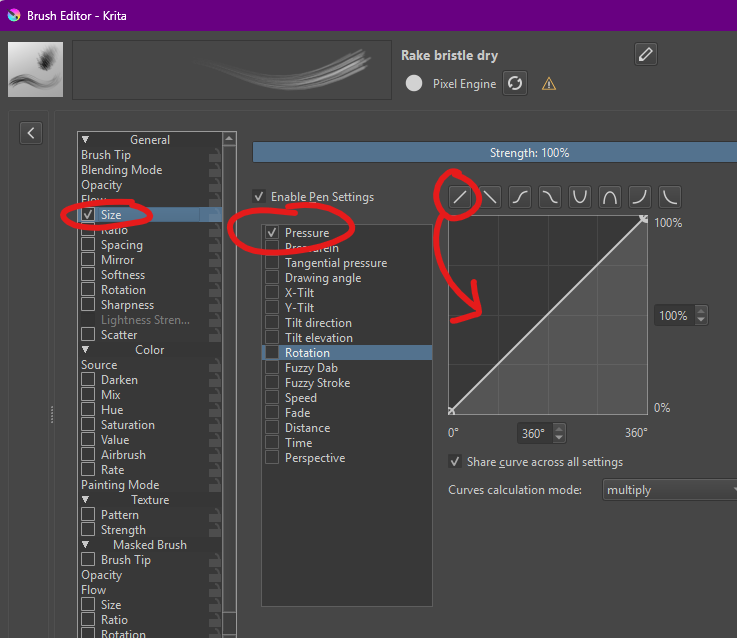The height and width of the screenshot is (638, 737).
Task: Enable the Darken color option
Action: [x=88, y=379]
